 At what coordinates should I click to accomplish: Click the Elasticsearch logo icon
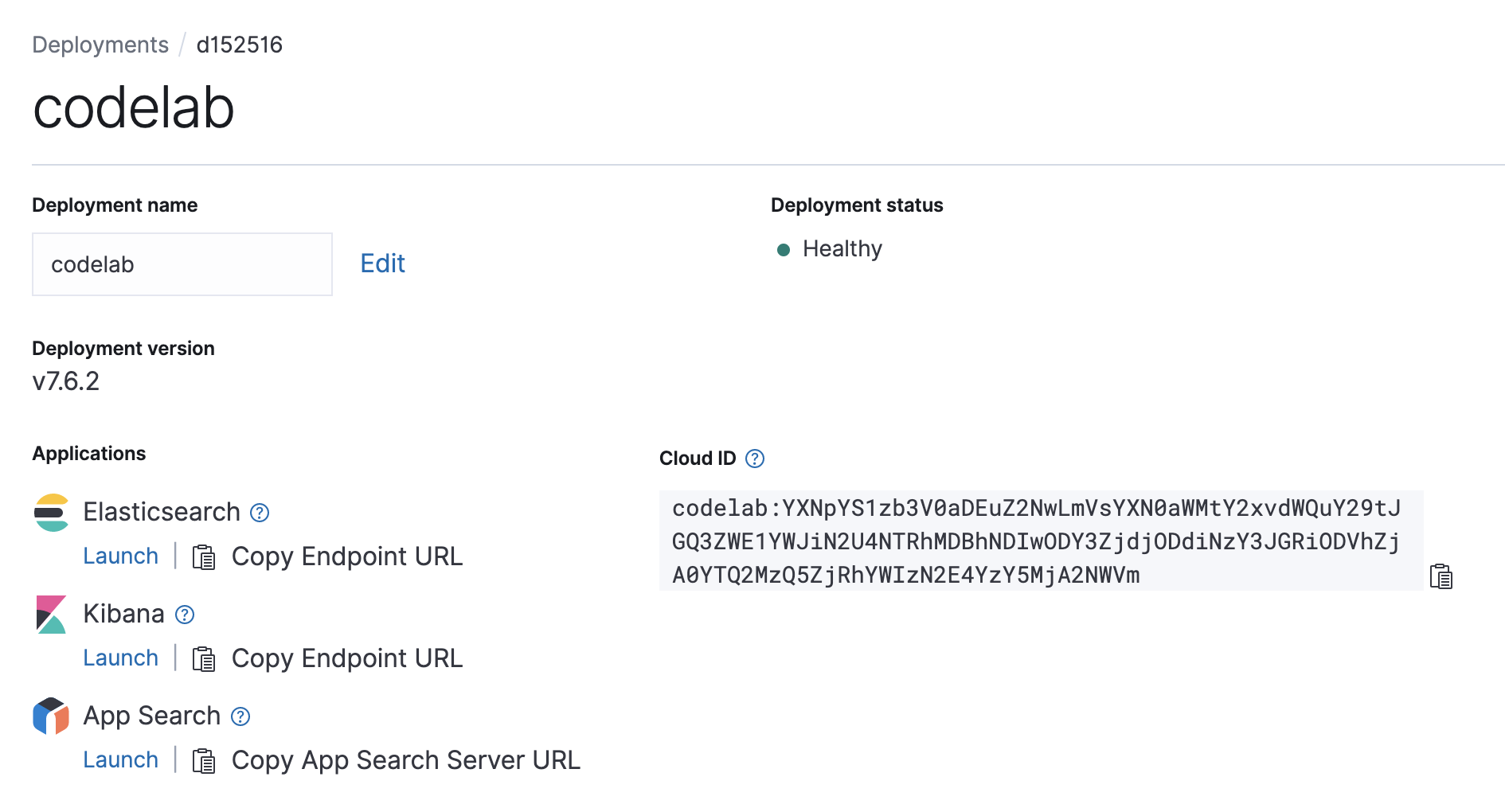51,513
